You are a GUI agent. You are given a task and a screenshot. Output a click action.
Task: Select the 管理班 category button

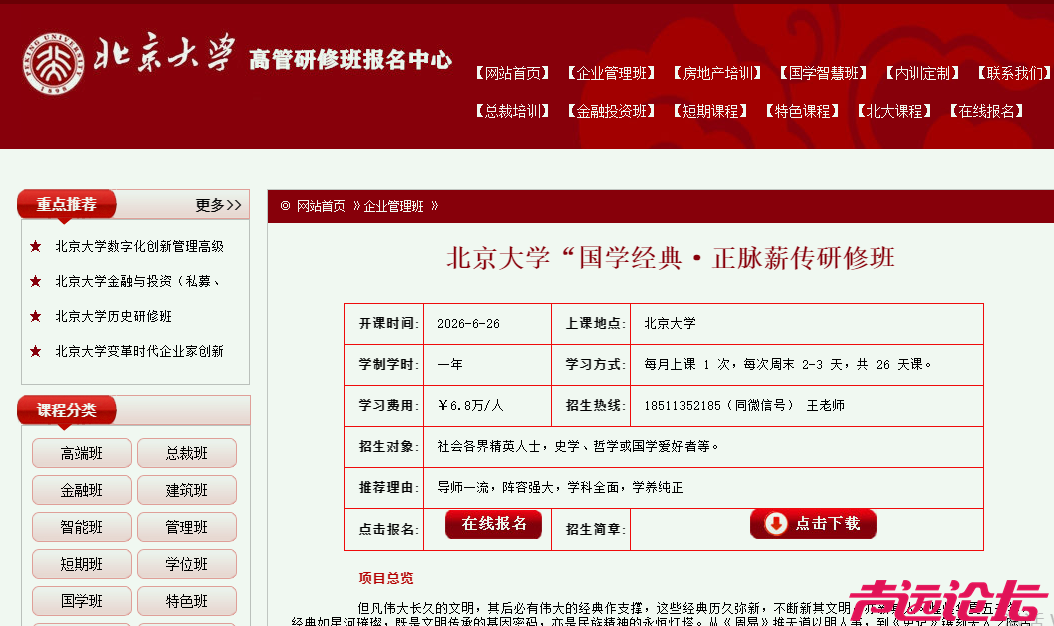click(187, 527)
